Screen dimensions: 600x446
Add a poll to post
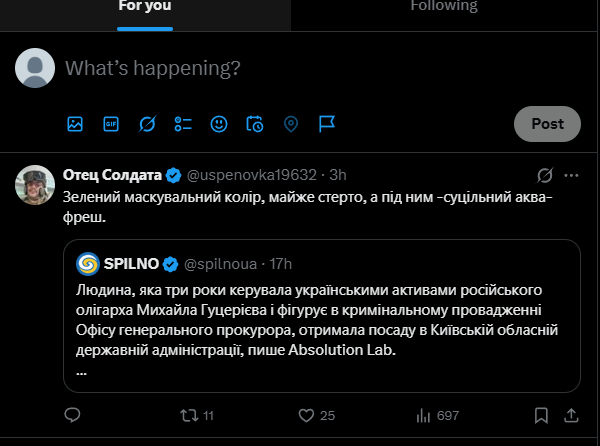pyautogui.click(x=183, y=124)
